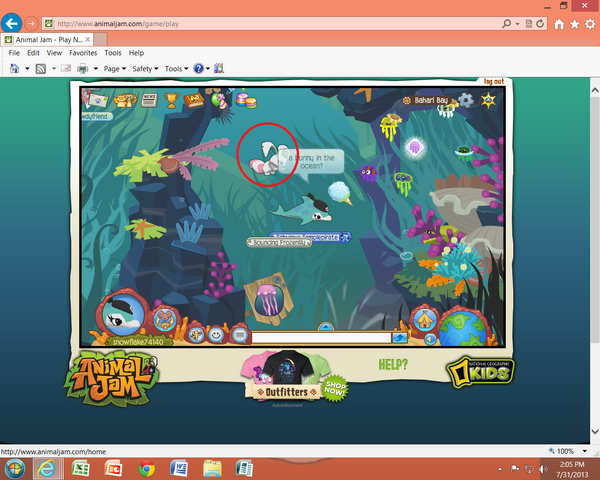Open the browser home icon at top right

[559, 24]
